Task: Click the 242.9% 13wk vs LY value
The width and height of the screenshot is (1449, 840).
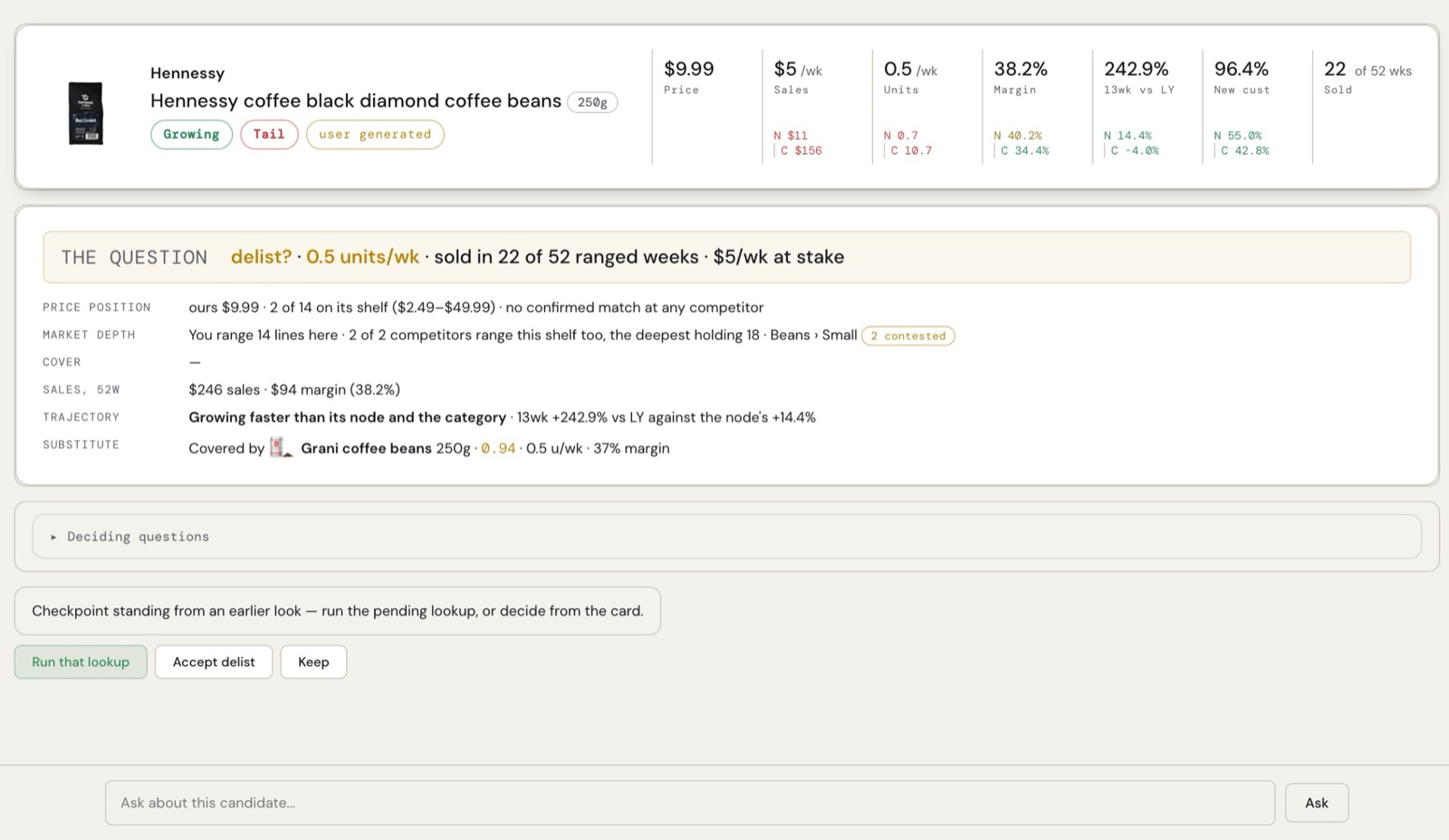Action: pos(1136,69)
